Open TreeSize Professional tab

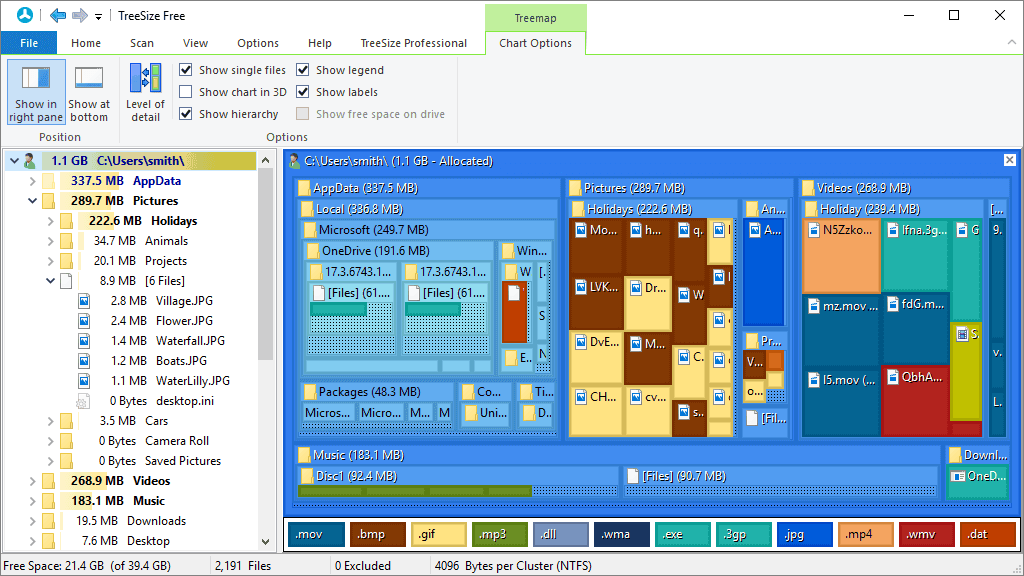point(413,43)
